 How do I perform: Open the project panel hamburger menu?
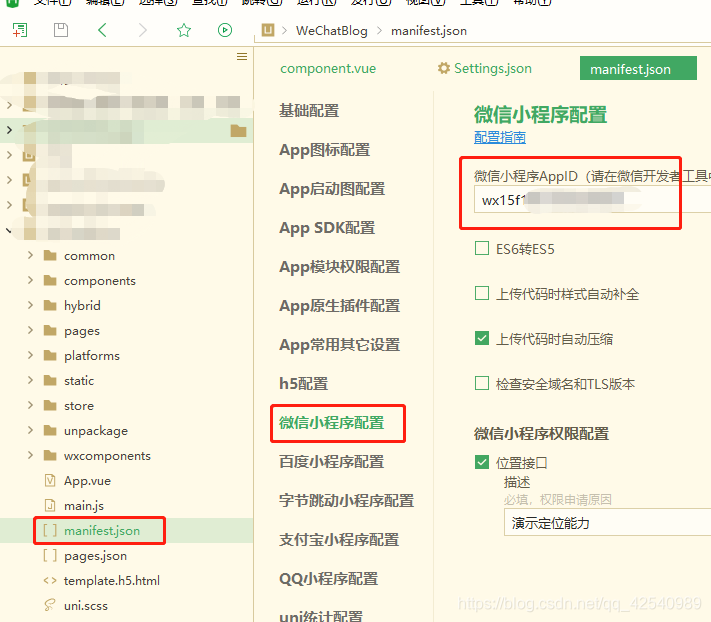pos(242,56)
